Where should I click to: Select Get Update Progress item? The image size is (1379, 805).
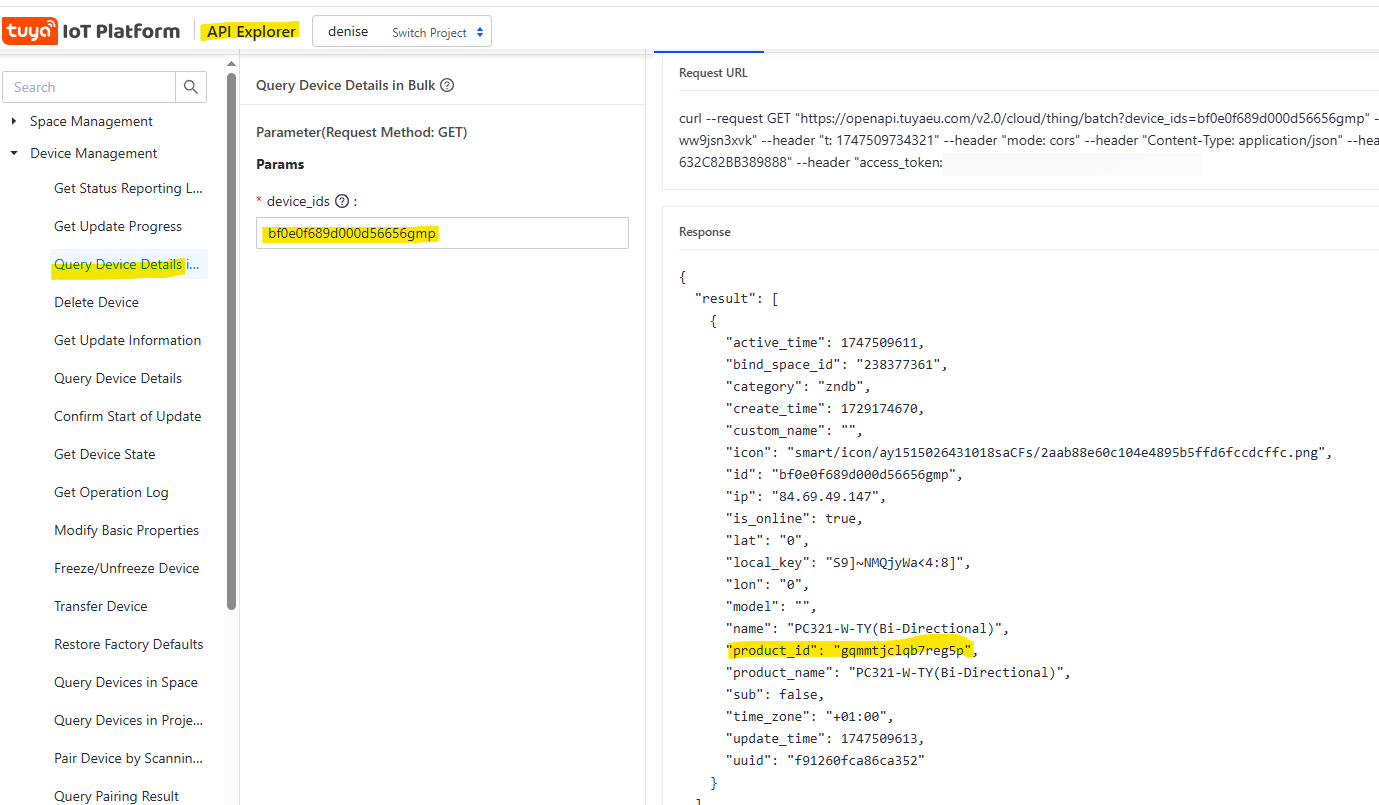(118, 226)
